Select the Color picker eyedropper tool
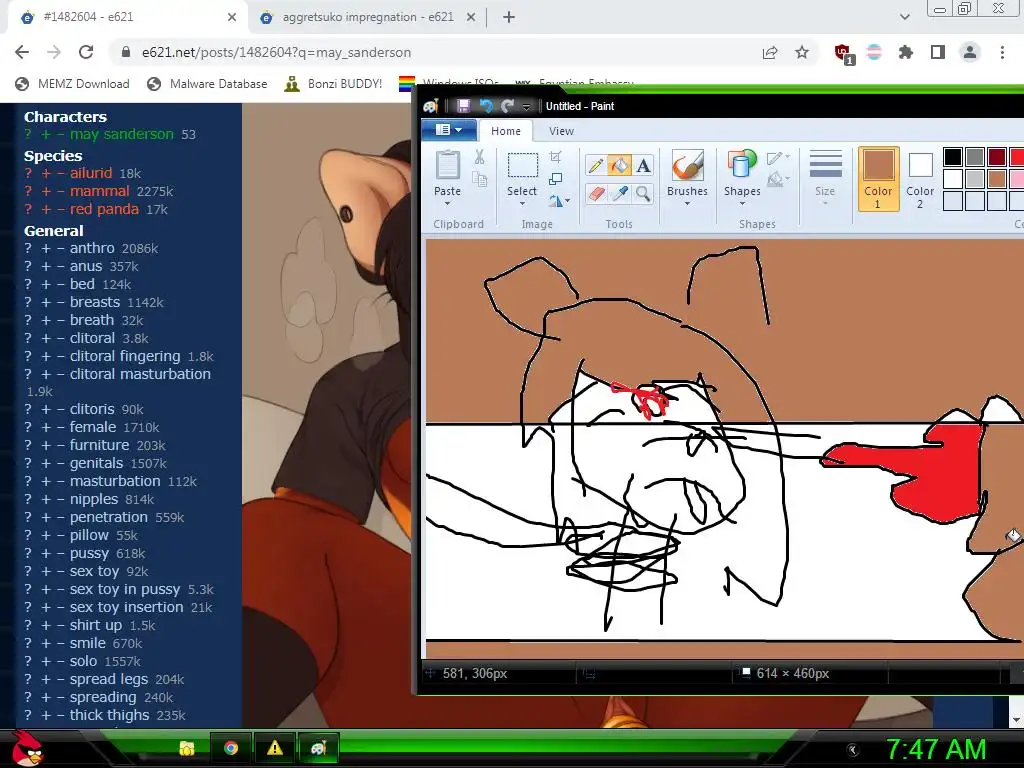Screen dimensions: 1024x768 (619, 193)
